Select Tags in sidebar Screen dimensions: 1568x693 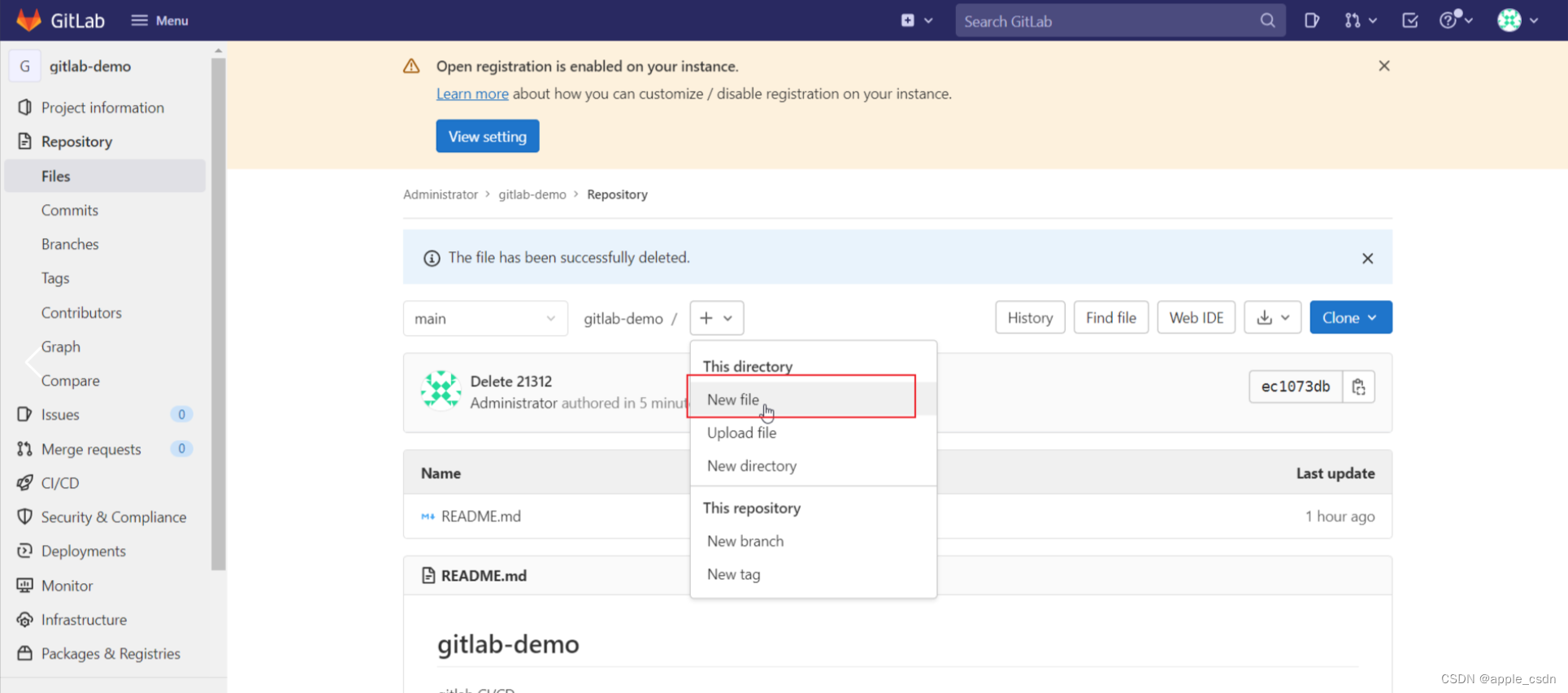click(55, 278)
